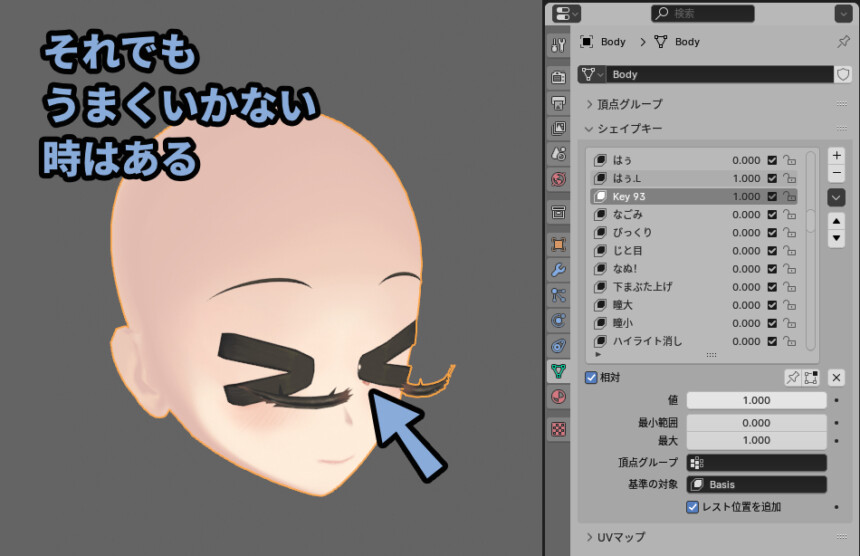Move shape key down in list
Screen dimensions: 860x556
(x=836, y=239)
